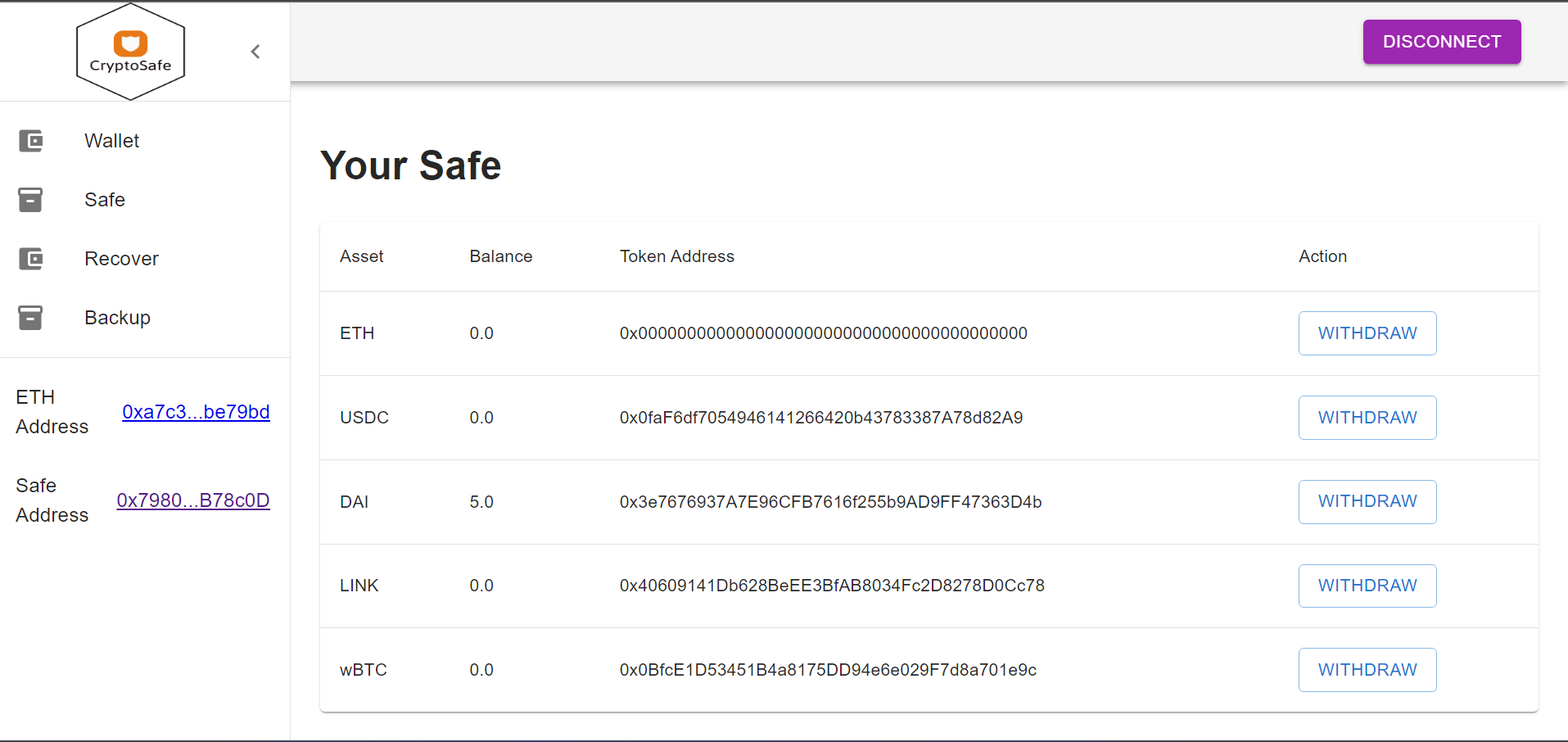Select the DAI token address text

point(830,502)
